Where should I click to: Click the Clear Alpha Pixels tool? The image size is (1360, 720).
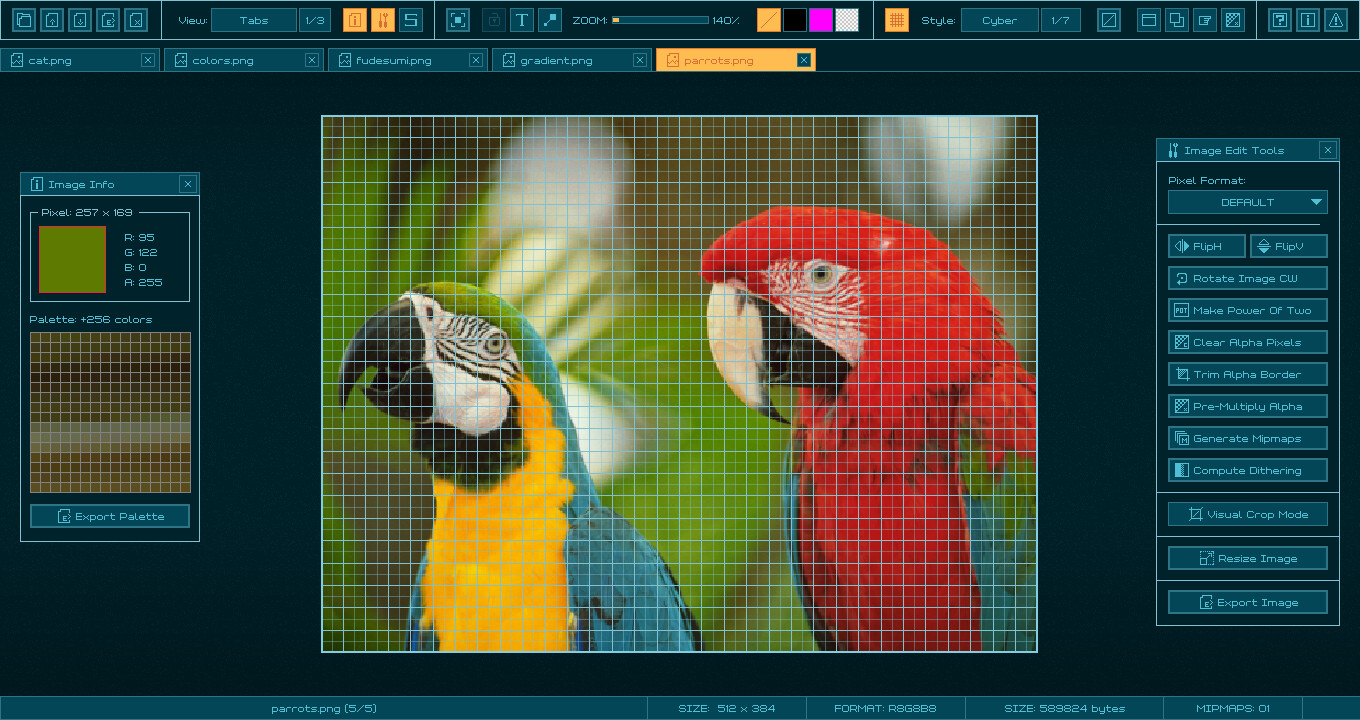(1247, 341)
